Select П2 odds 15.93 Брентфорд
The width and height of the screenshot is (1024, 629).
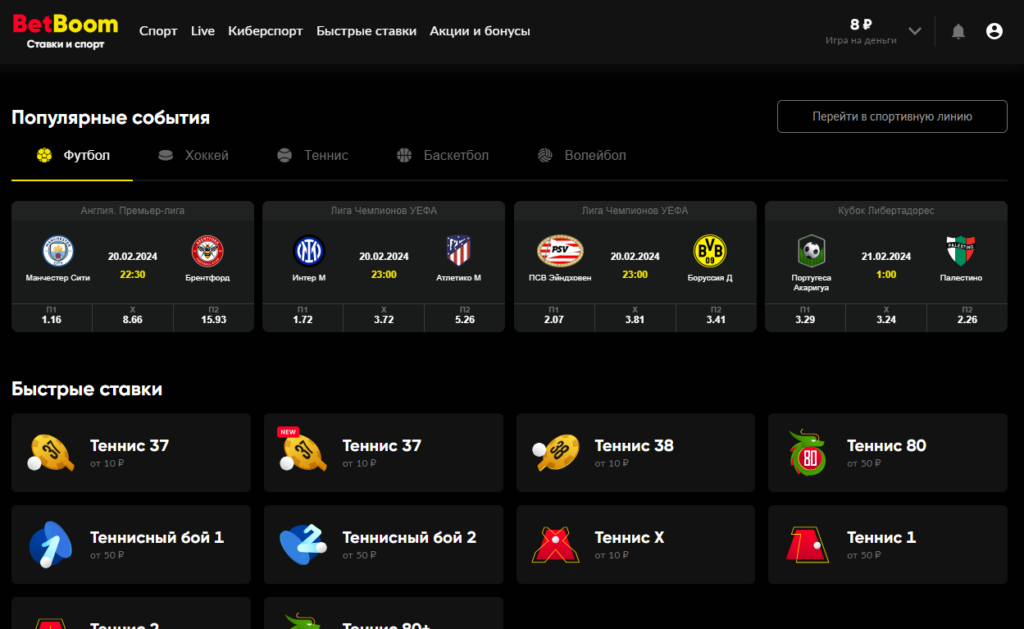pyautogui.click(x=214, y=316)
